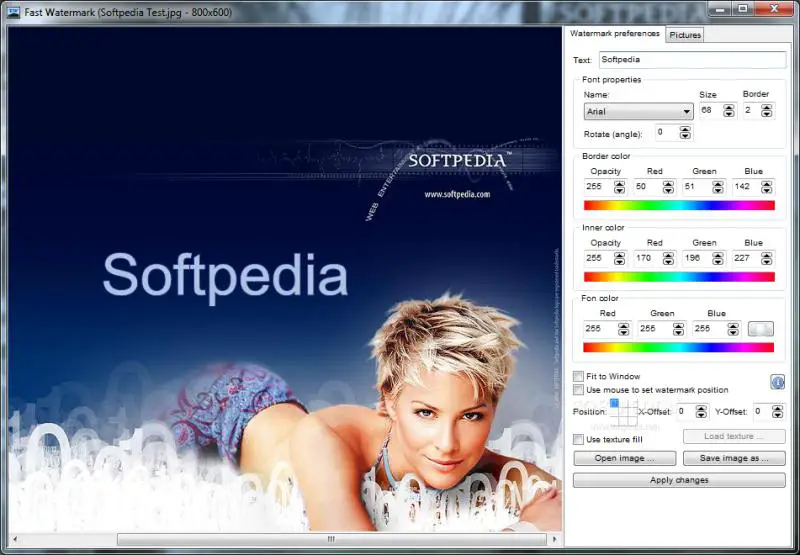Click Border color Blue stepper arrows
Image resolution: width=800 pixels, height=555 pixels.
766,187
